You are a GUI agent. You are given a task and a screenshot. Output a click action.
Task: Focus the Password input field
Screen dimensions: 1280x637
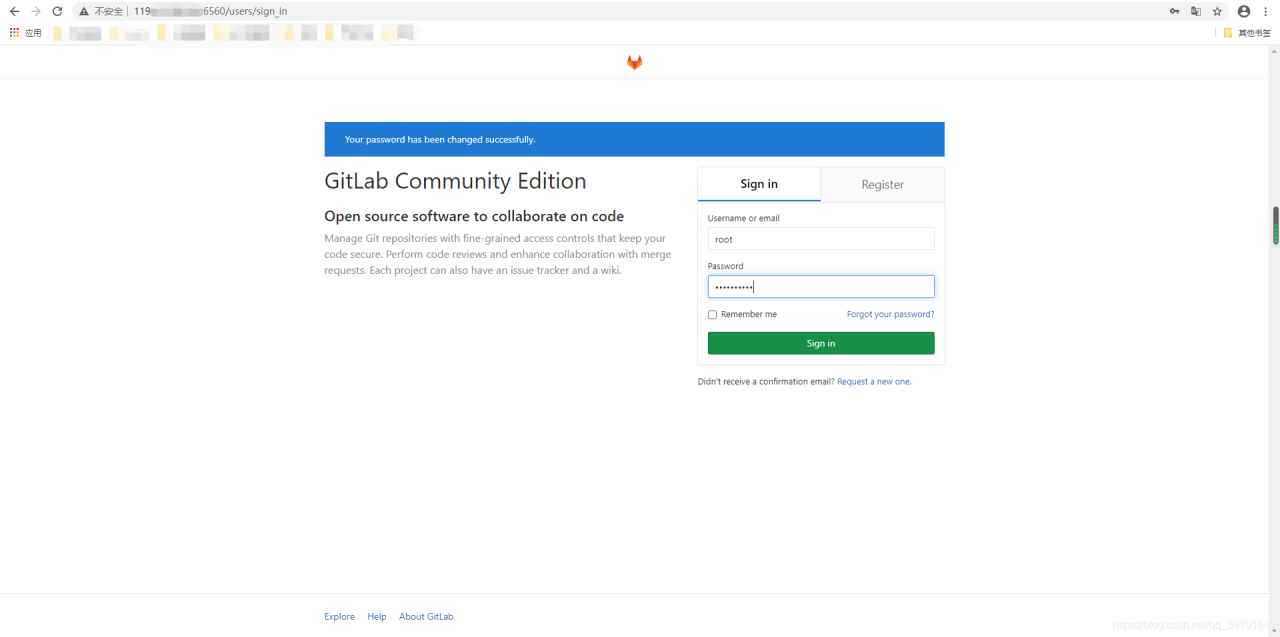[x=821, y=287]
